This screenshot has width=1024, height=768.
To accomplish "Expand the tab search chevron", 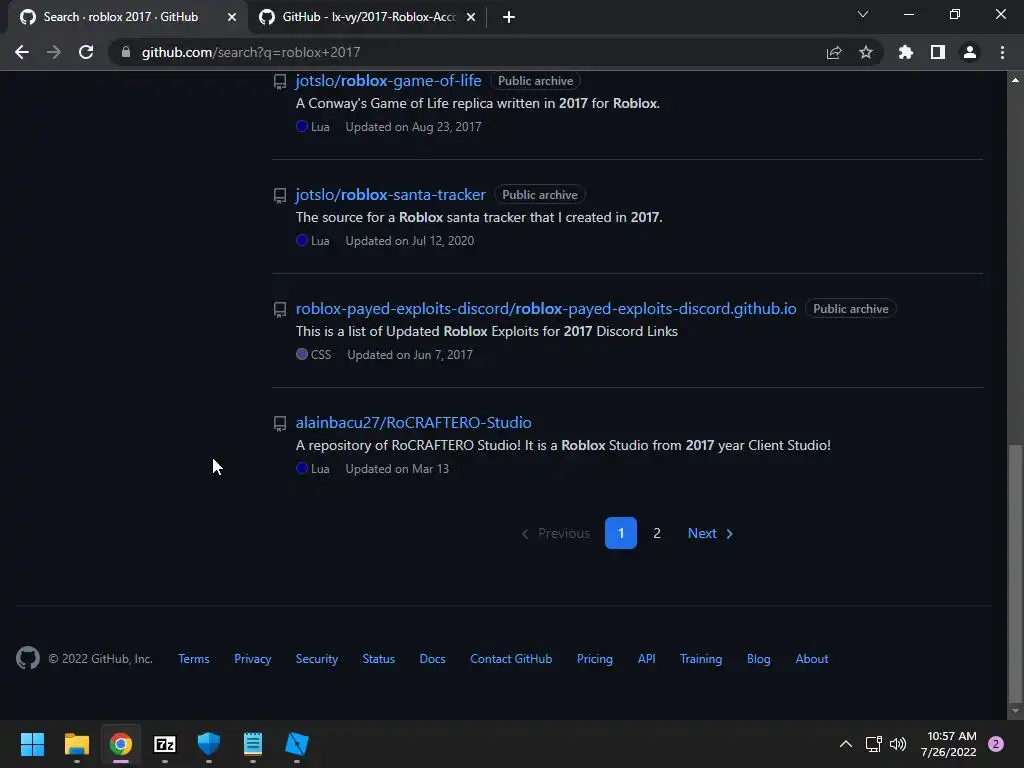I will pos(863,14).
